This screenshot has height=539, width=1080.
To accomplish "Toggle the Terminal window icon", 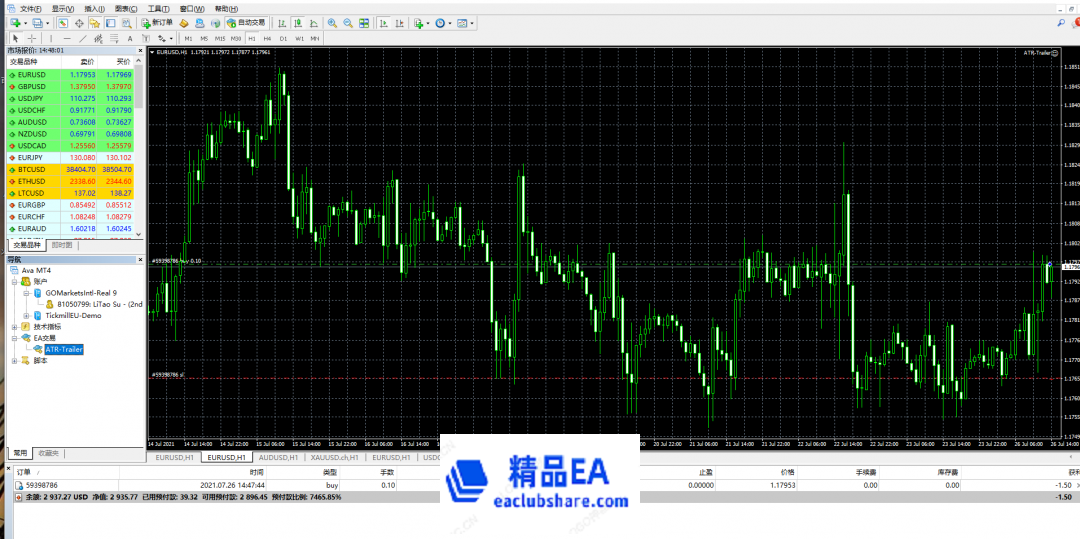I will click(x=110, y=23).
